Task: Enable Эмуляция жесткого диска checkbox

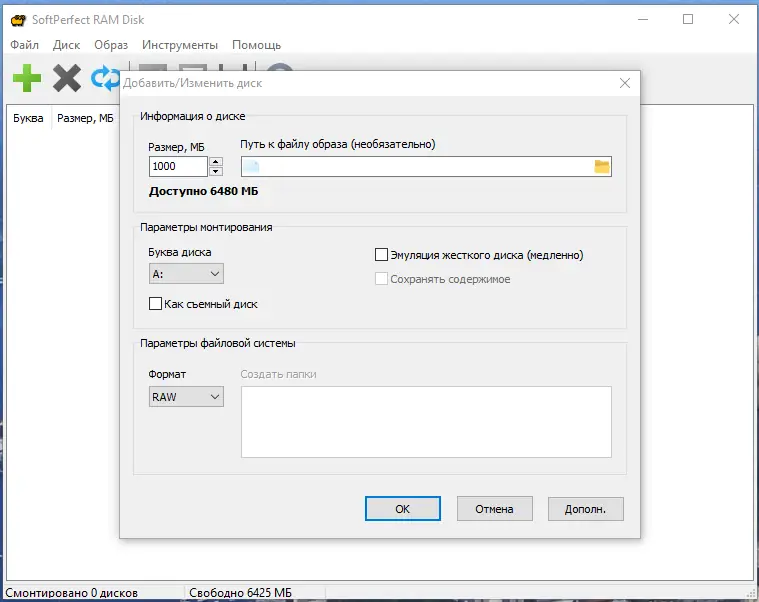Action: (381, 255)
